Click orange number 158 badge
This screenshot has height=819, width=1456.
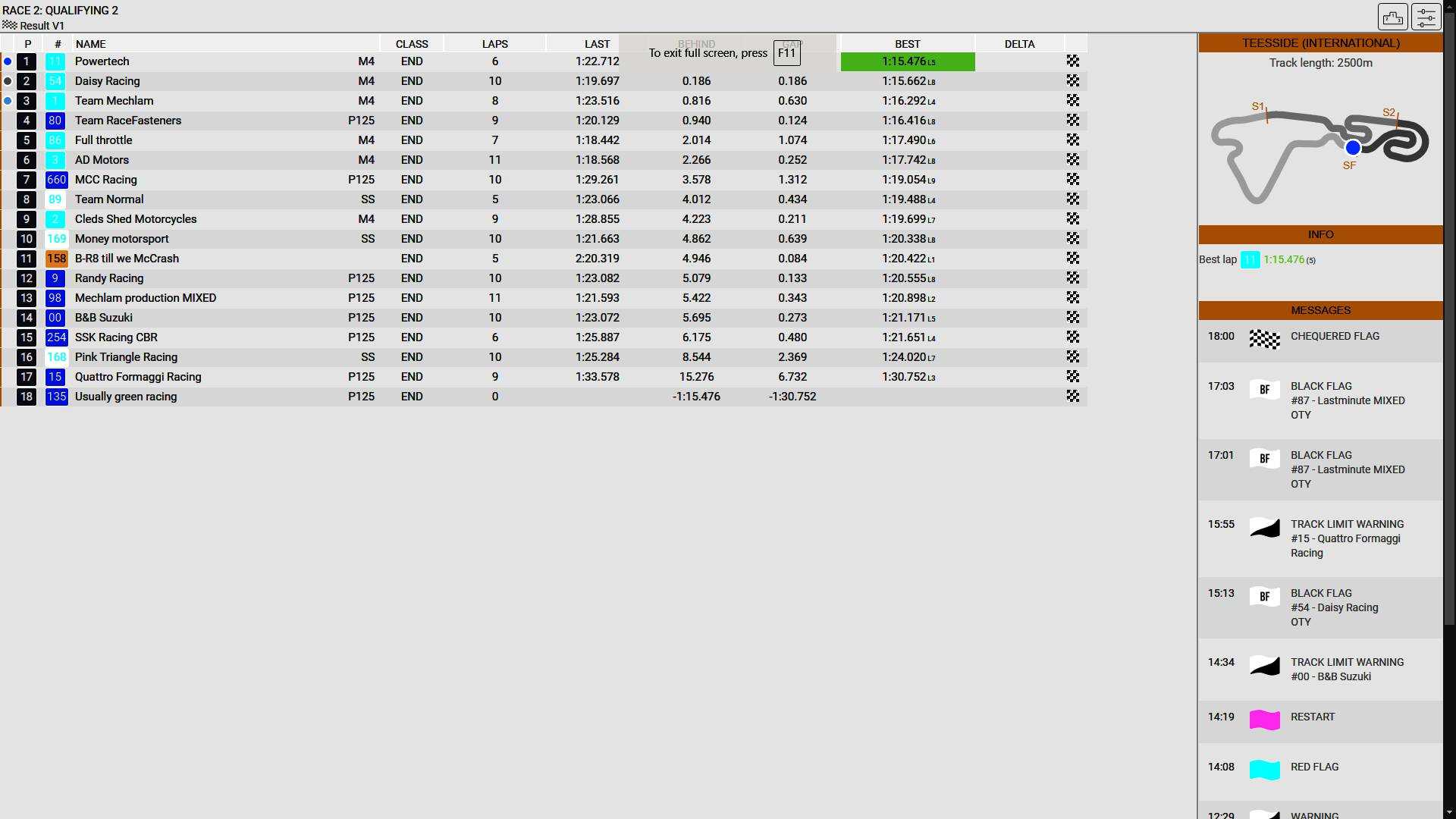click(x=56, y=259)
